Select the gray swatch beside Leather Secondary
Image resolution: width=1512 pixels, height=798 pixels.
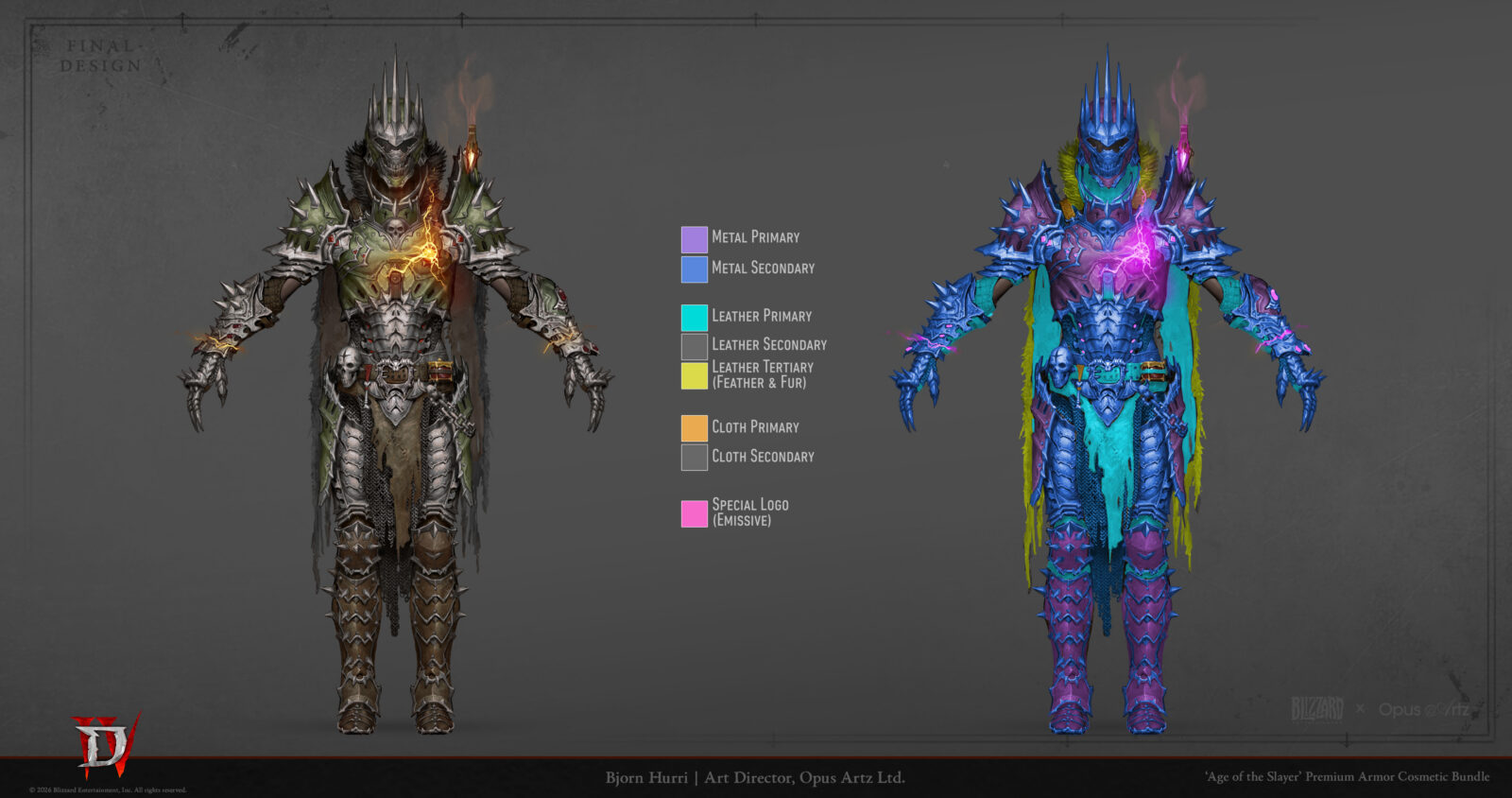(695, 347)
